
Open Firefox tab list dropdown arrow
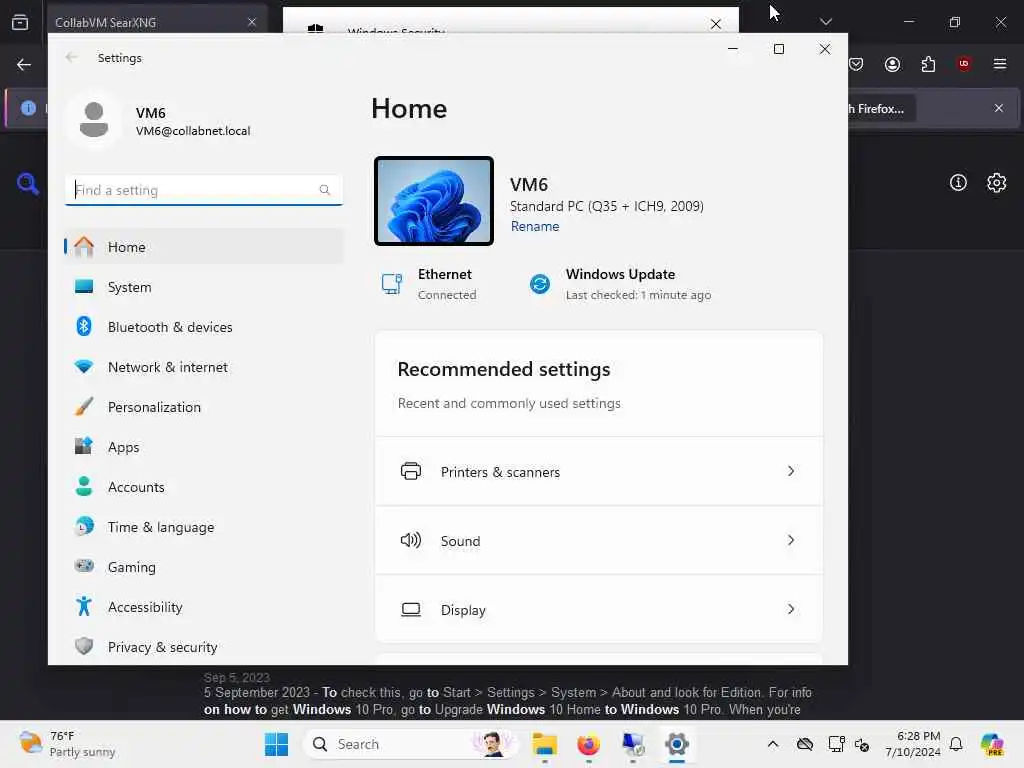[826, 22]
